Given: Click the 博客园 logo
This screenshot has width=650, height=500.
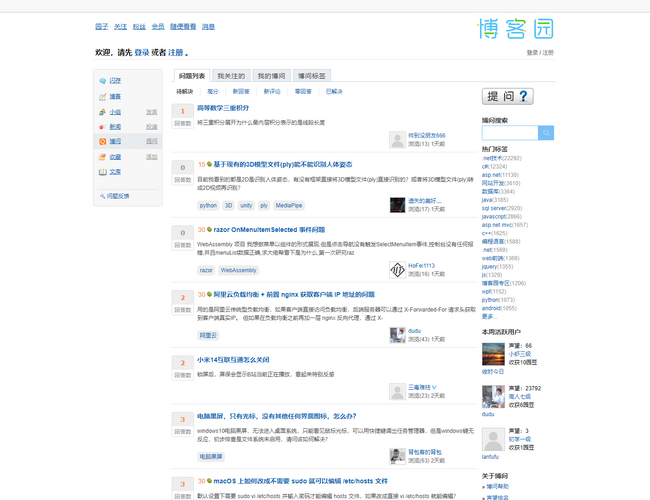Looking at the screenshot, I should coord(516,29).
